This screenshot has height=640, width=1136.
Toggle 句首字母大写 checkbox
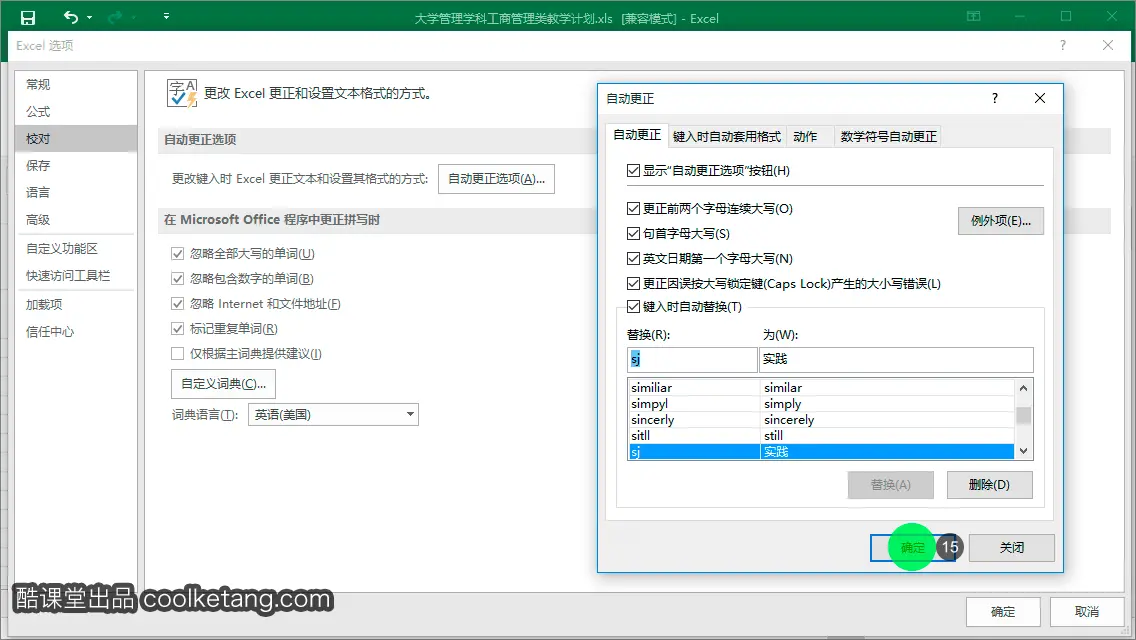(633, 233)
